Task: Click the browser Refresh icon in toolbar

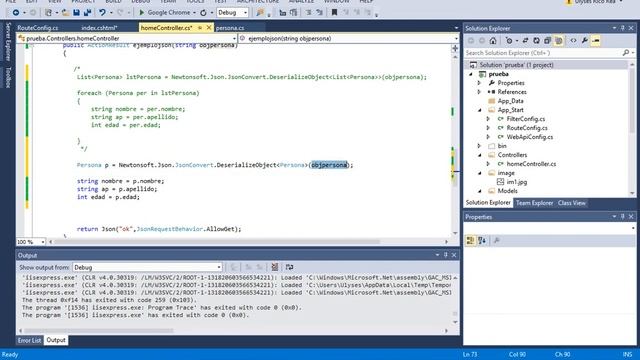Action: pos(203,13)
